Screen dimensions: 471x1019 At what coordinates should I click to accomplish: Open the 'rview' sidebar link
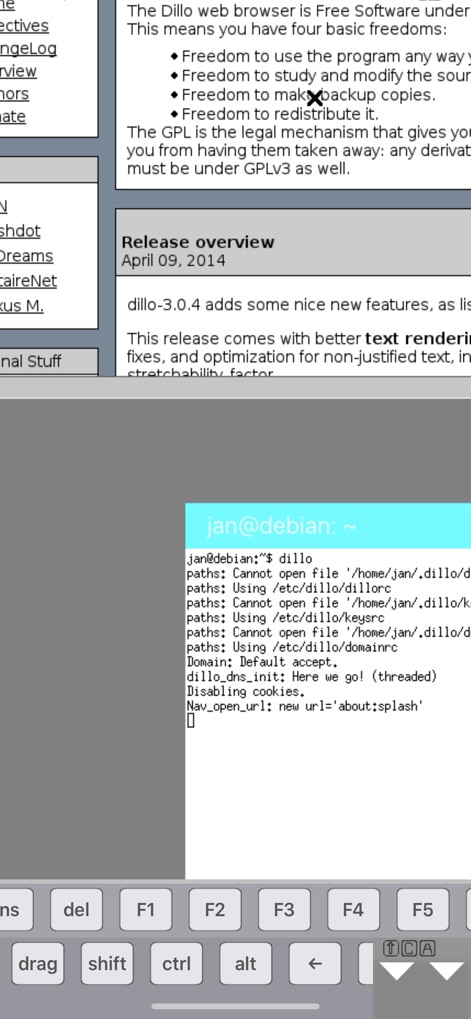pyautogui.click(x=18, y=71)
